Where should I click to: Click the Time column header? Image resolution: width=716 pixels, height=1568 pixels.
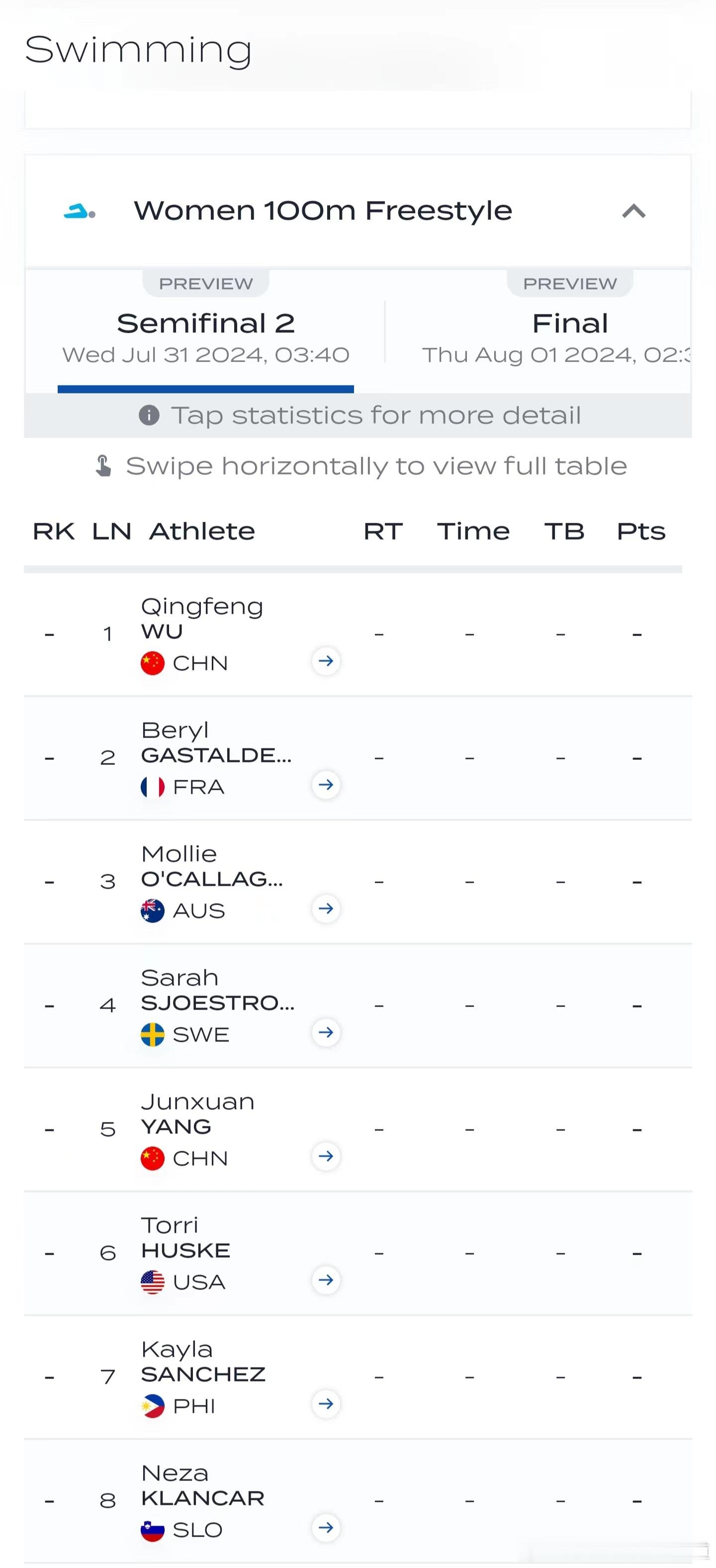(473, 532)
